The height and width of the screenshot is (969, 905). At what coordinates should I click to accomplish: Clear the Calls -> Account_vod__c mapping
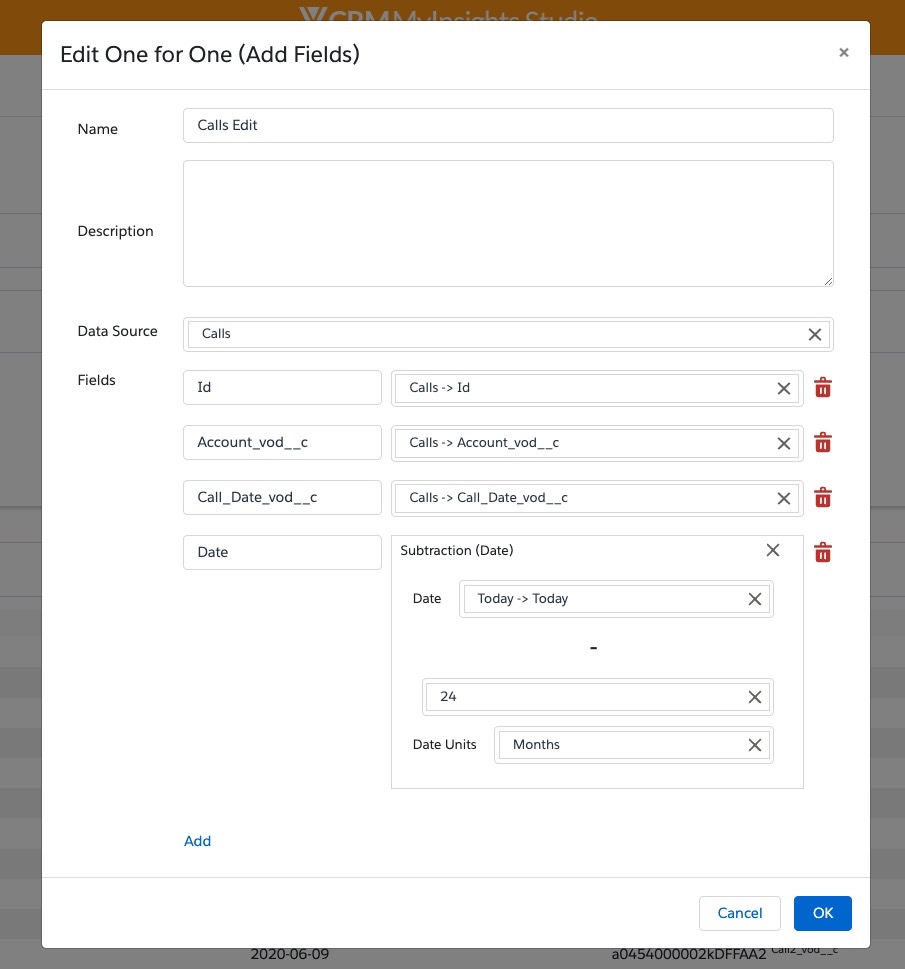[784, 443]
